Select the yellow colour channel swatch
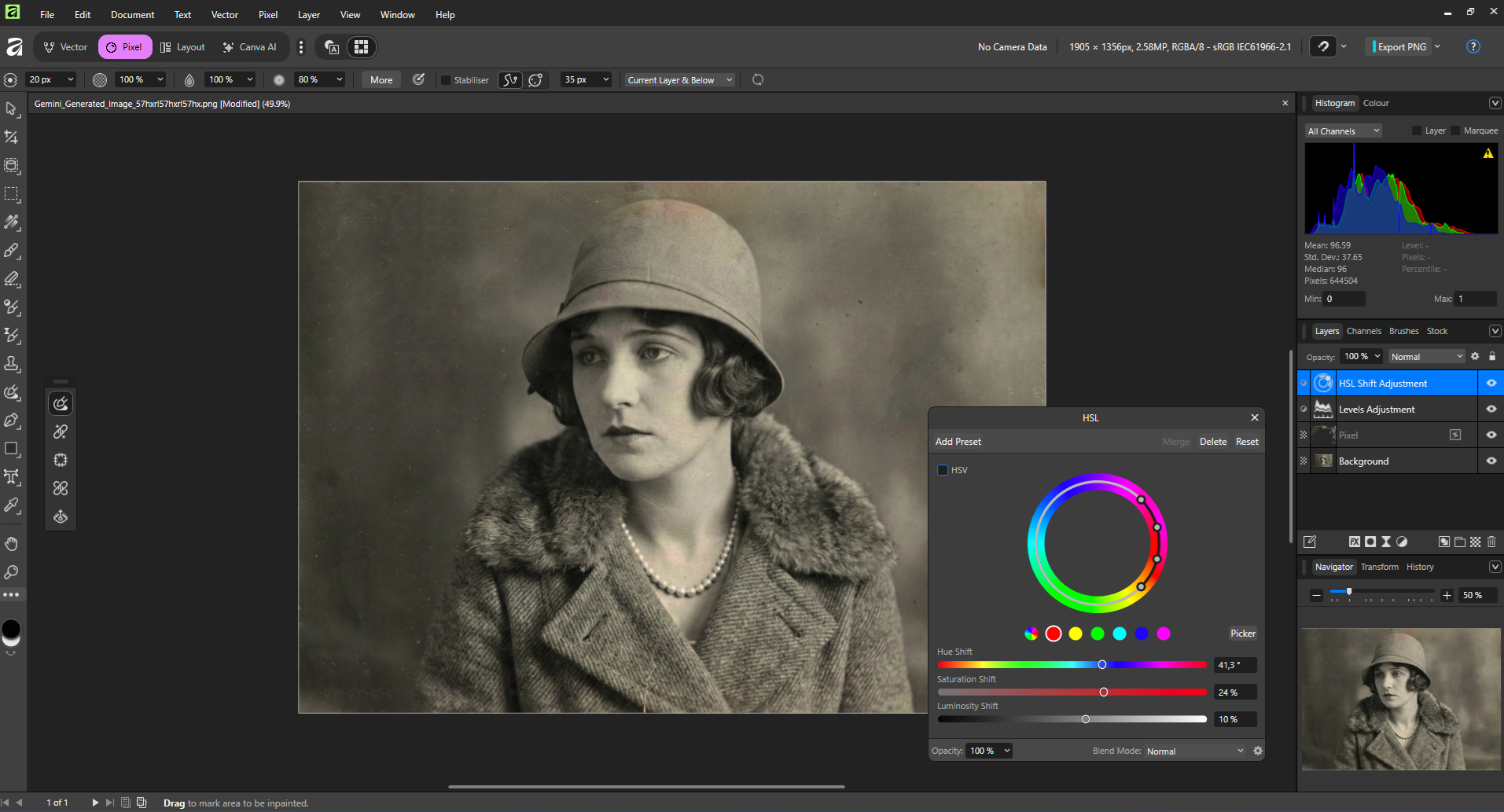The height and width of the screenshot is (812, 1504). [1076, 634]
